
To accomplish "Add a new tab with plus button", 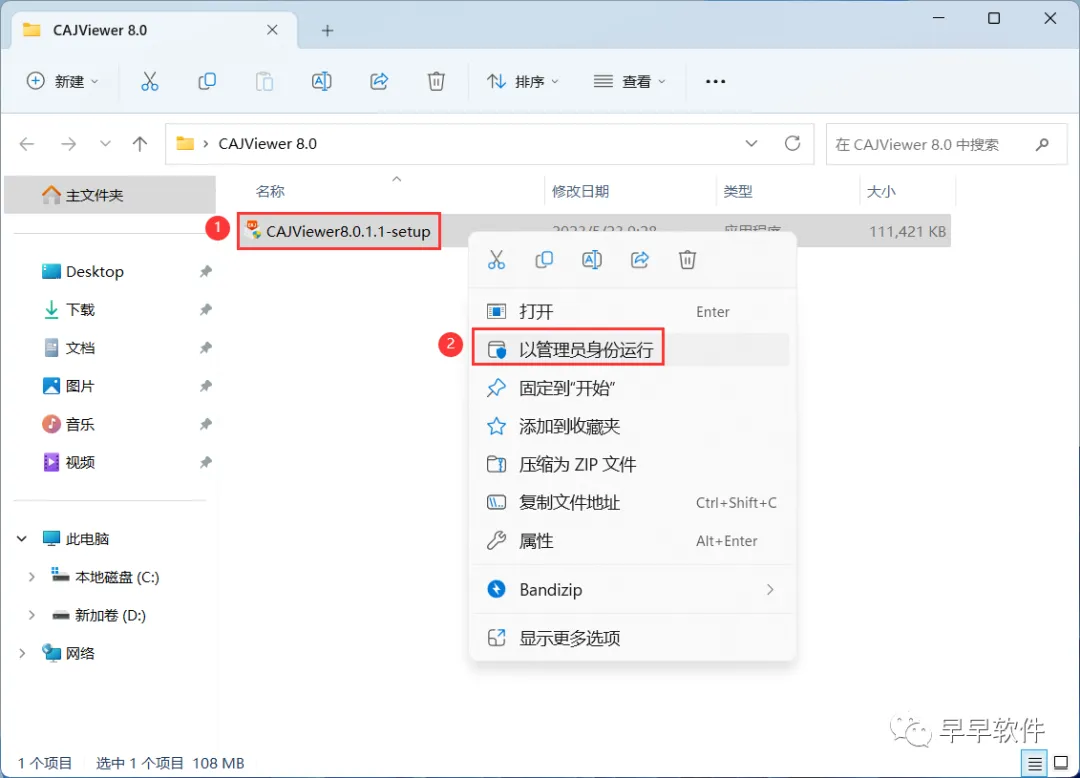I will (327, 30).
